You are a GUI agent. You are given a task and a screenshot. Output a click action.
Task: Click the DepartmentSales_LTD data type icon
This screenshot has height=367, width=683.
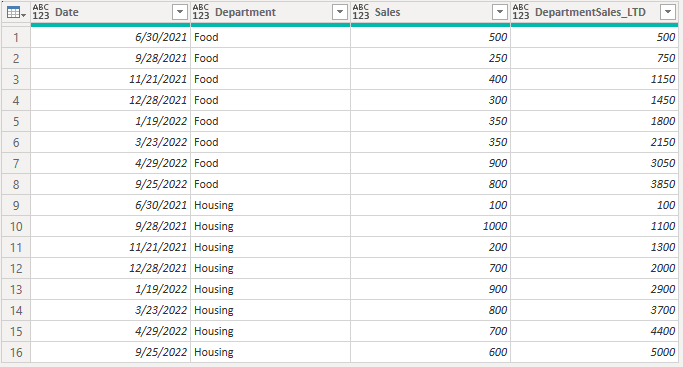[x=521, y=12]
